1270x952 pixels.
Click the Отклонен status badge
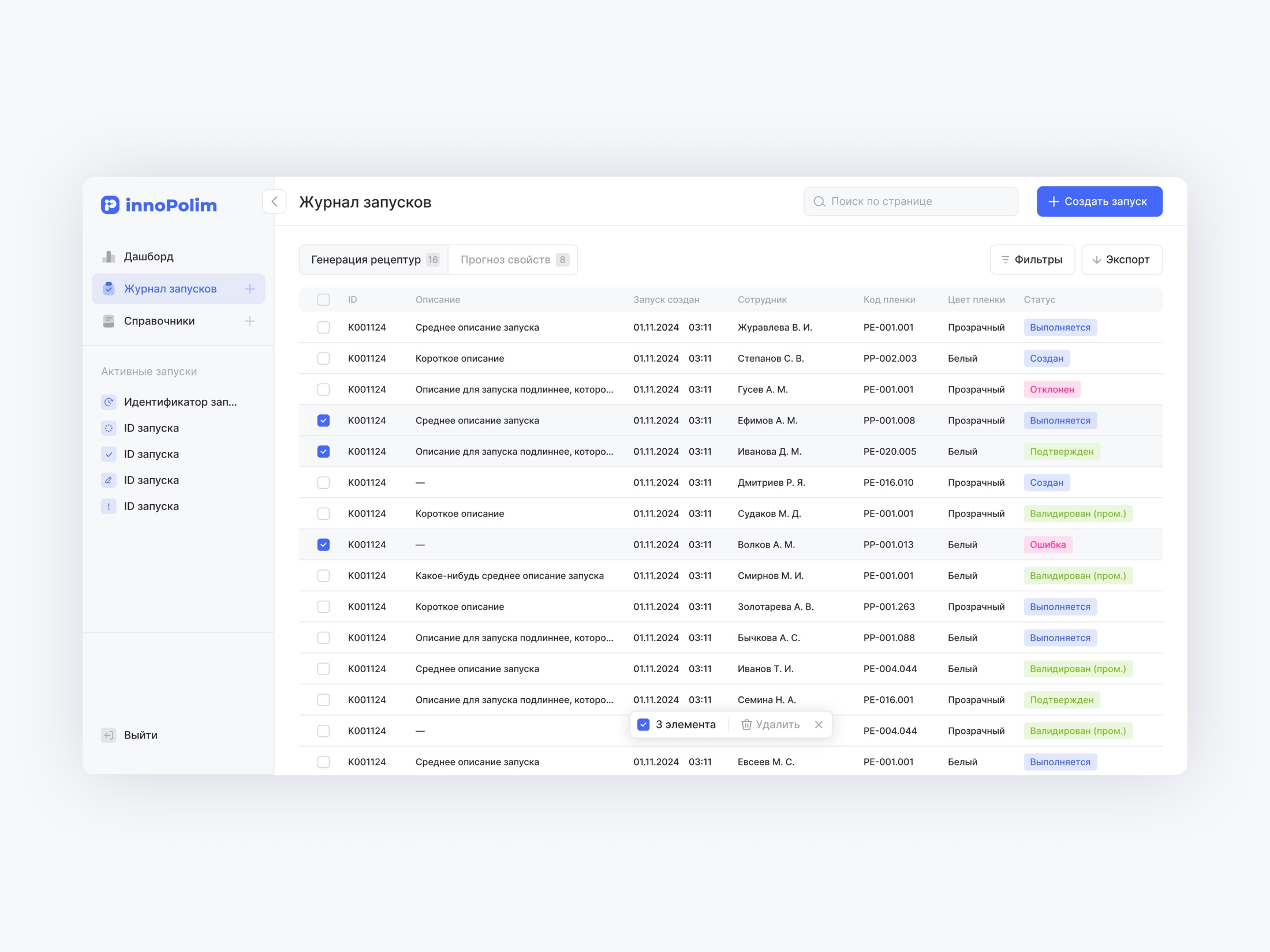(1052, 389)
